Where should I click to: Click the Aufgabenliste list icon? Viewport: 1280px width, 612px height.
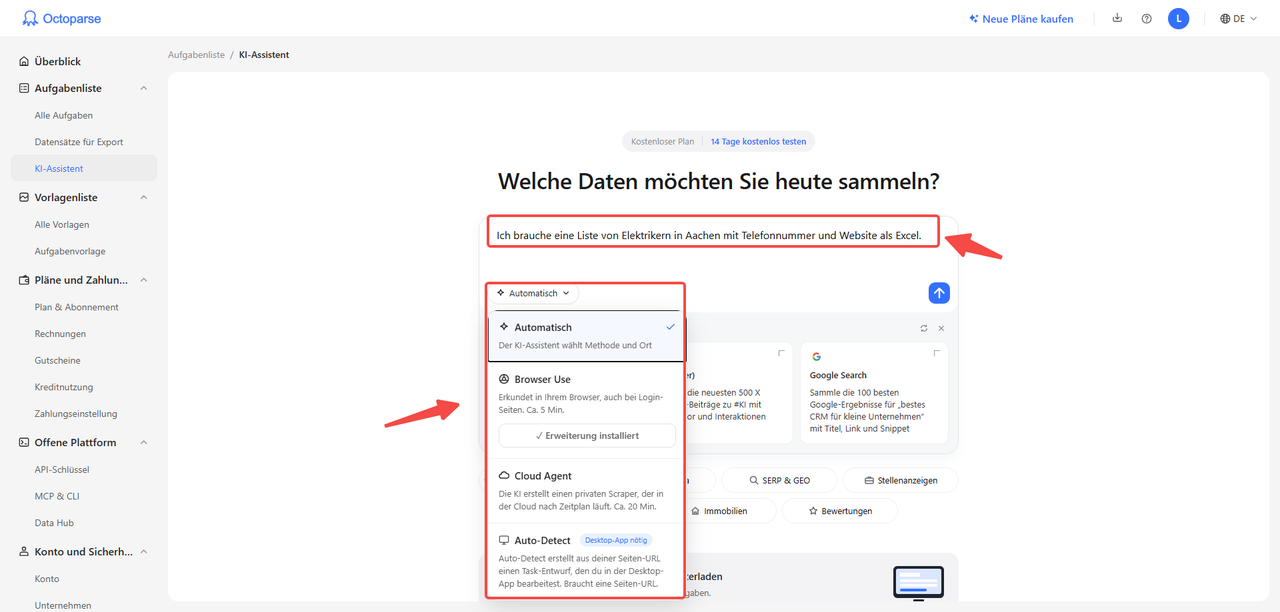tap(24, 88)
